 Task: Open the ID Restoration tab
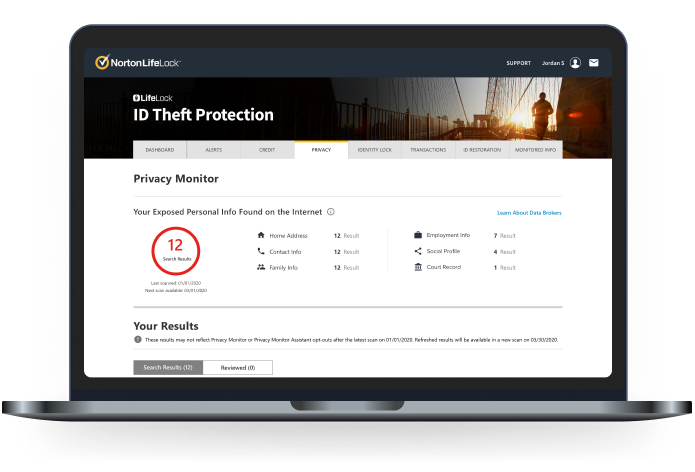(482, 150)
